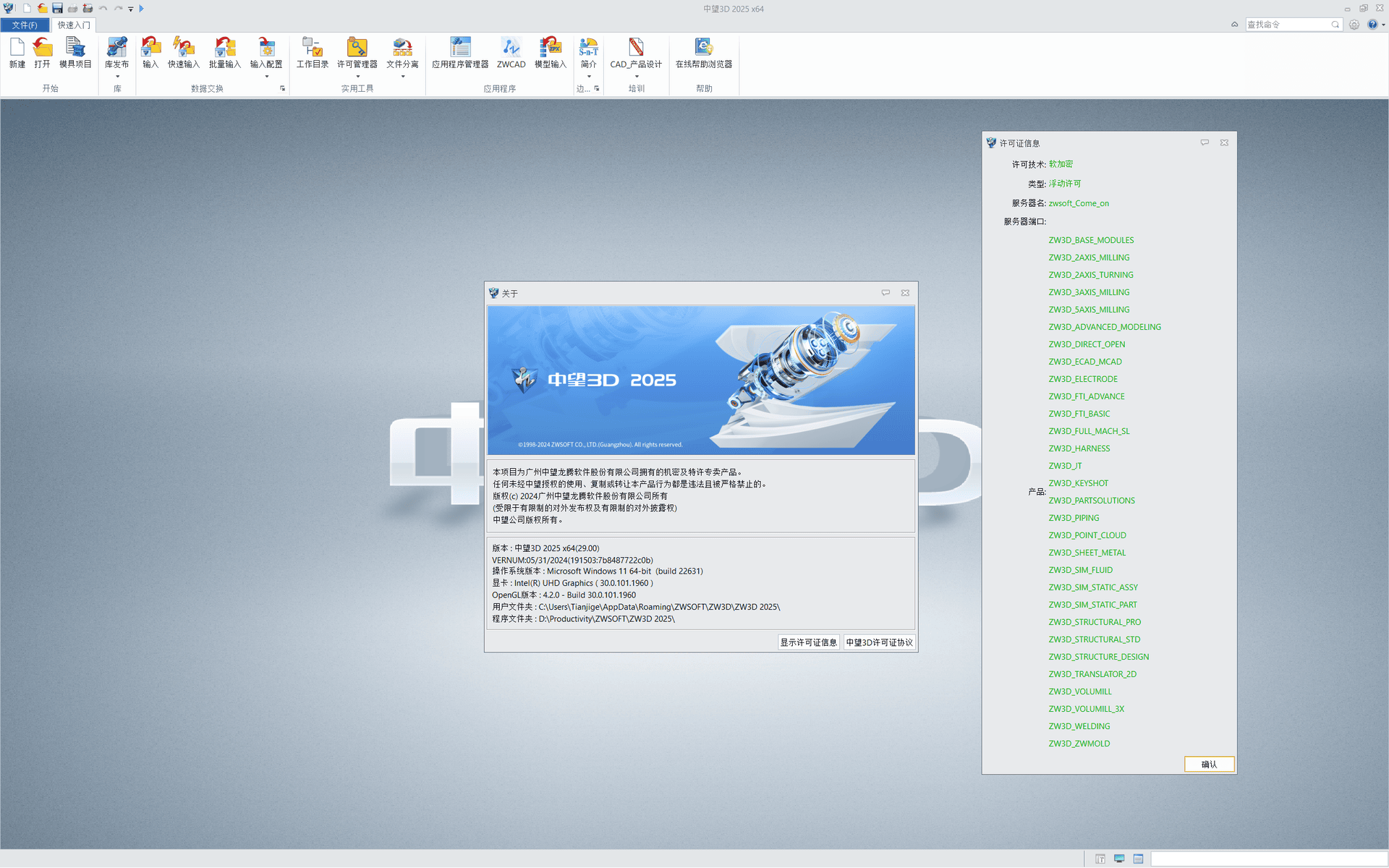Select the 输入 import icon
The height and width of the screenshot is (868, 1389).
(150, 48)
